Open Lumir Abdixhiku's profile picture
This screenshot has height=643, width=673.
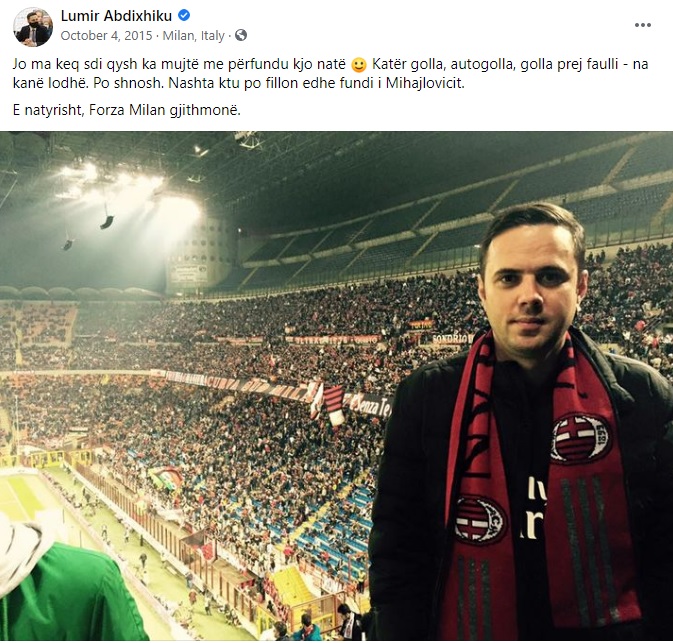pos(33,26)
